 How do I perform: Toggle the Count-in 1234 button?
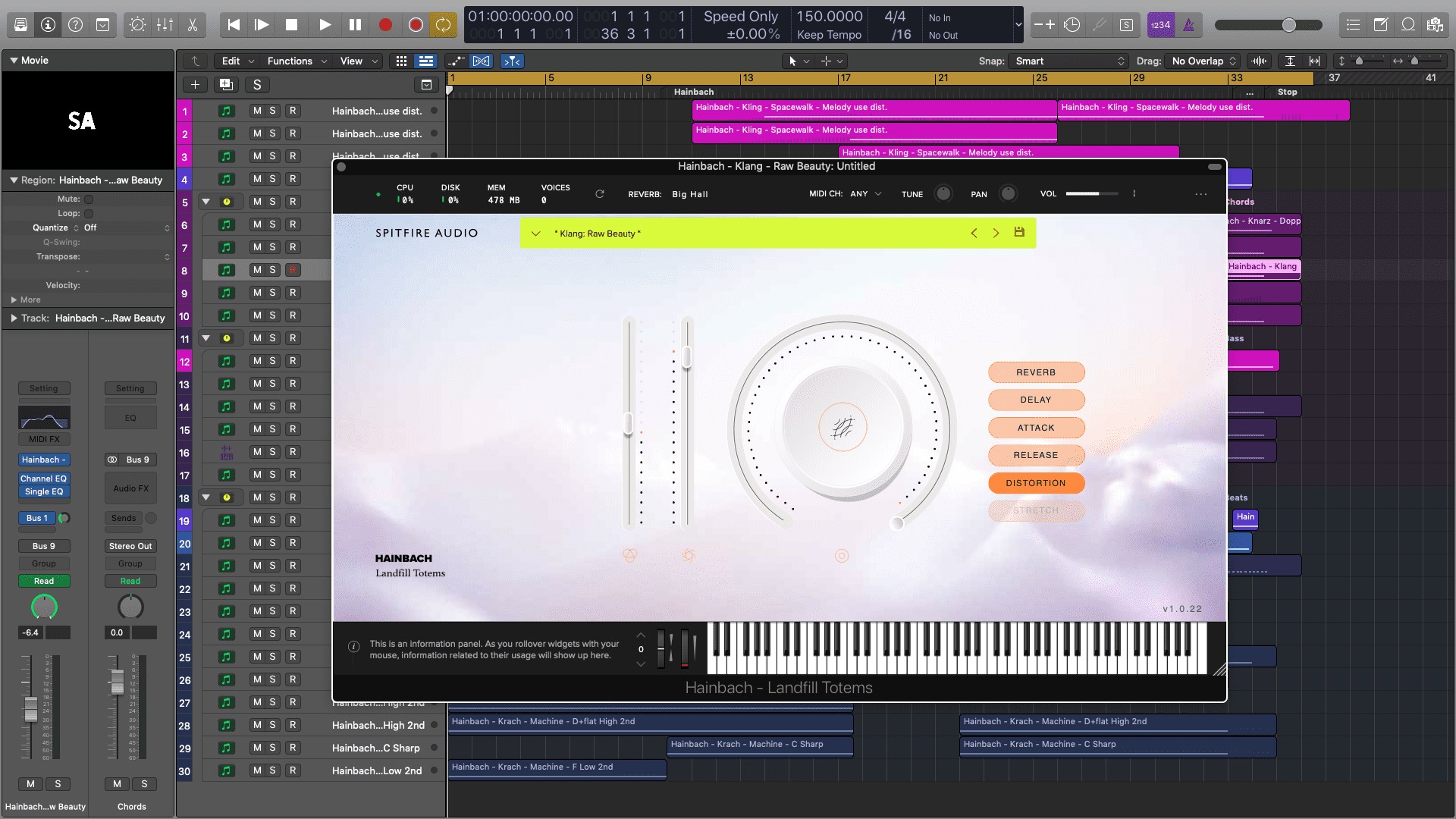(1160, 25)
